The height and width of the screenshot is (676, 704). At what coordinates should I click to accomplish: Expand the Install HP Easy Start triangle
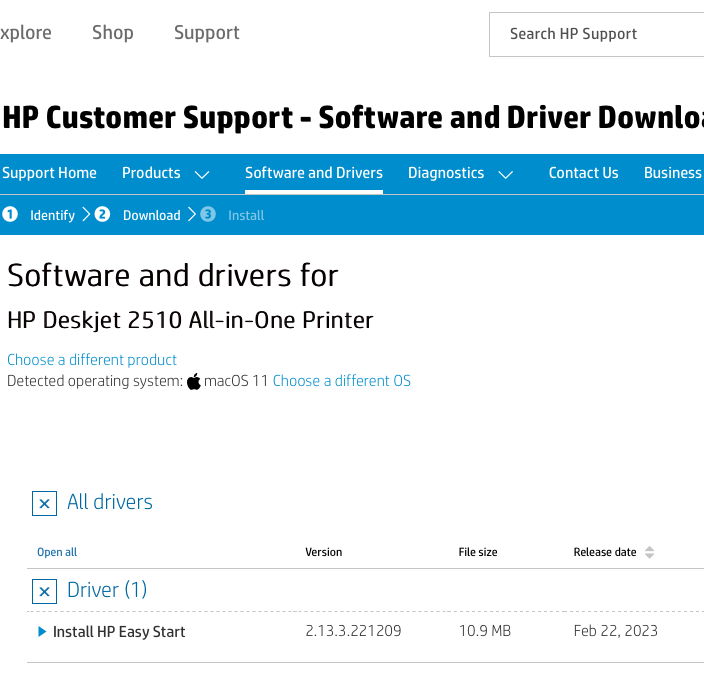click(42, 632)
